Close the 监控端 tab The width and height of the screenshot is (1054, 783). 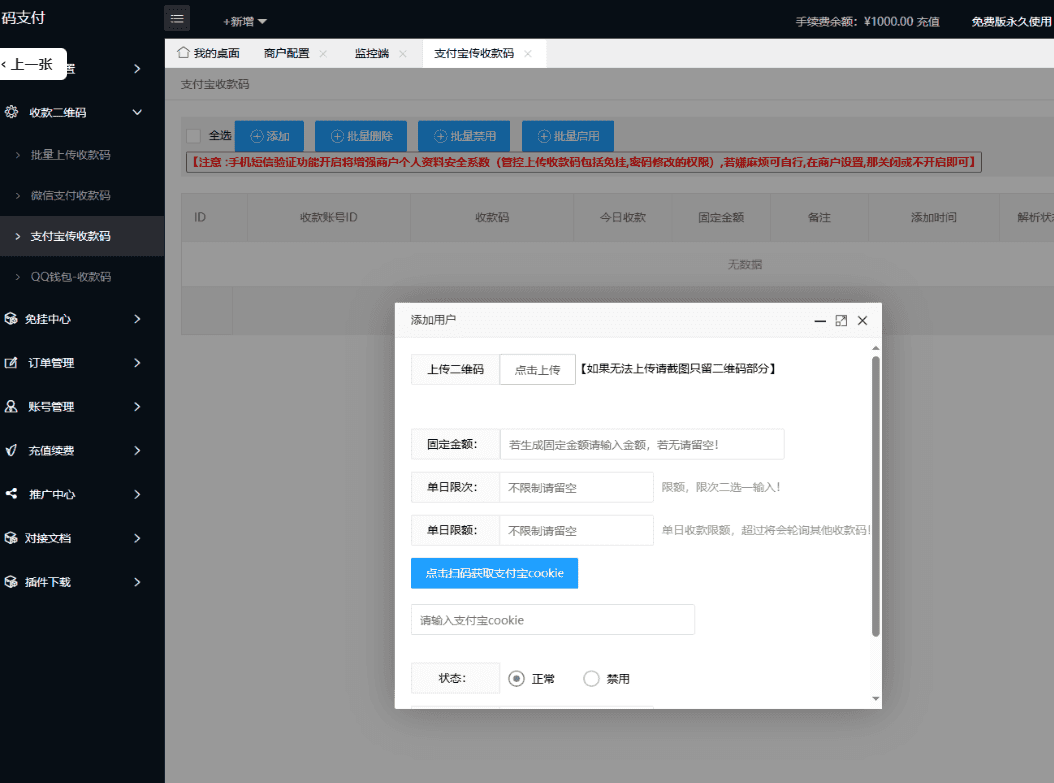click(x=403, y=54)
